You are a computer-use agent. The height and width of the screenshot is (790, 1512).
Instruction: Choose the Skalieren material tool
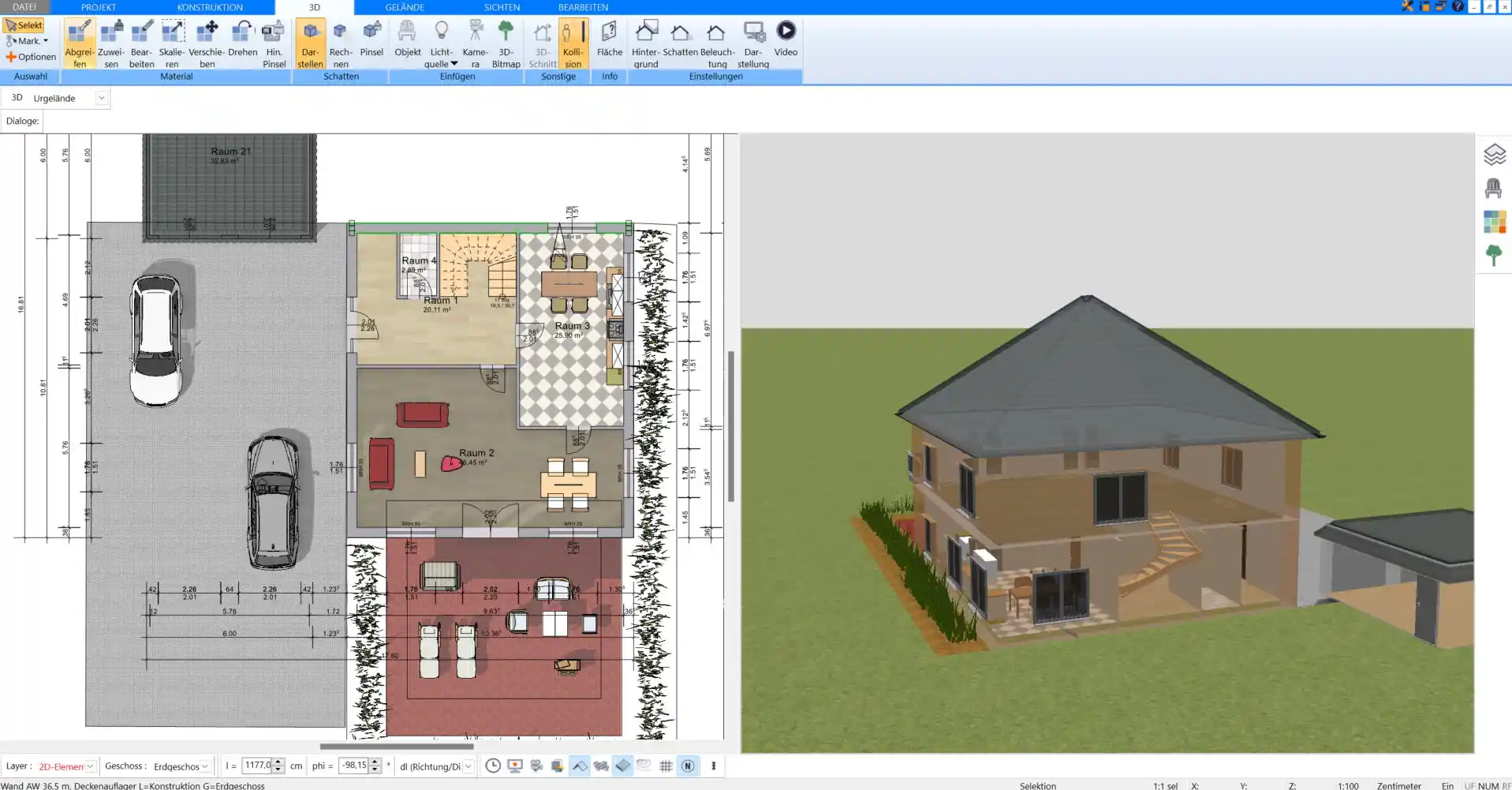(172, 43)
